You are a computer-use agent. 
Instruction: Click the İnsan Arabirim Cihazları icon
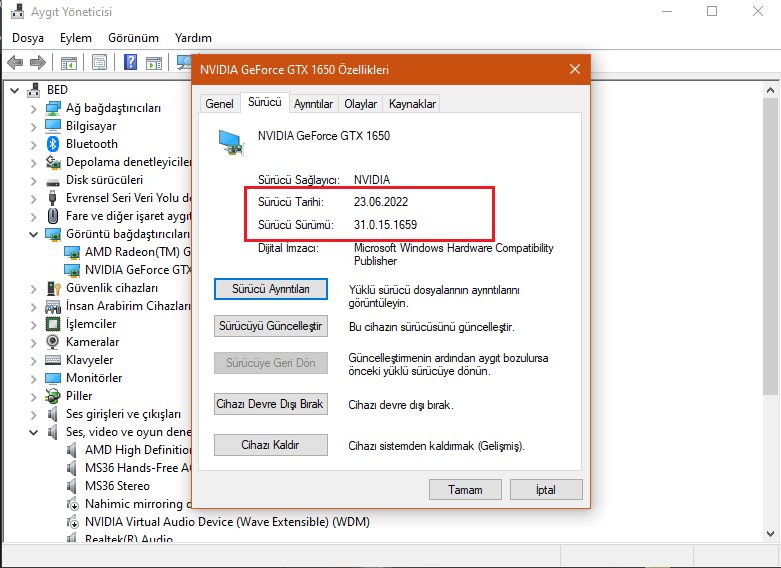(x=53, y=306)
